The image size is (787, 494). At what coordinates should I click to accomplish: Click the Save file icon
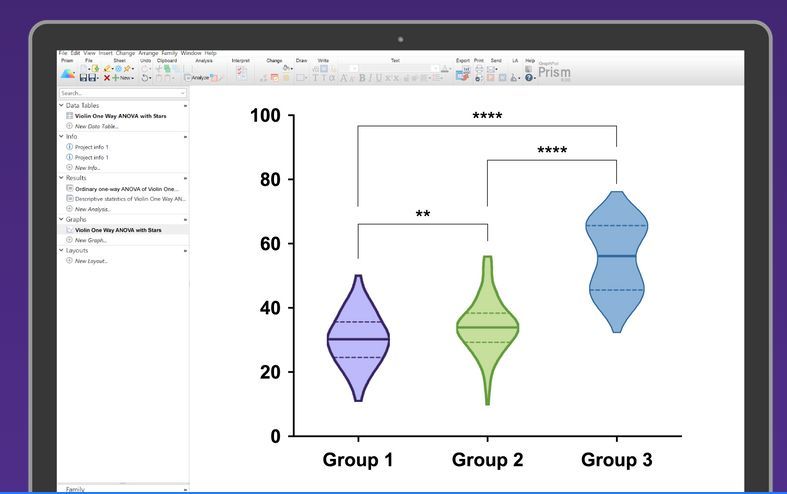point(85,77)
